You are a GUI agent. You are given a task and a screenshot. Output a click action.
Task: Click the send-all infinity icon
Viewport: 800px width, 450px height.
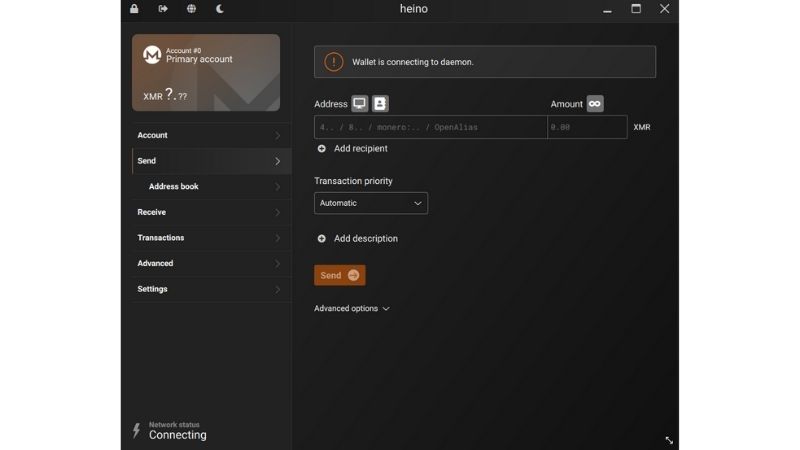[x=595, y=104]
